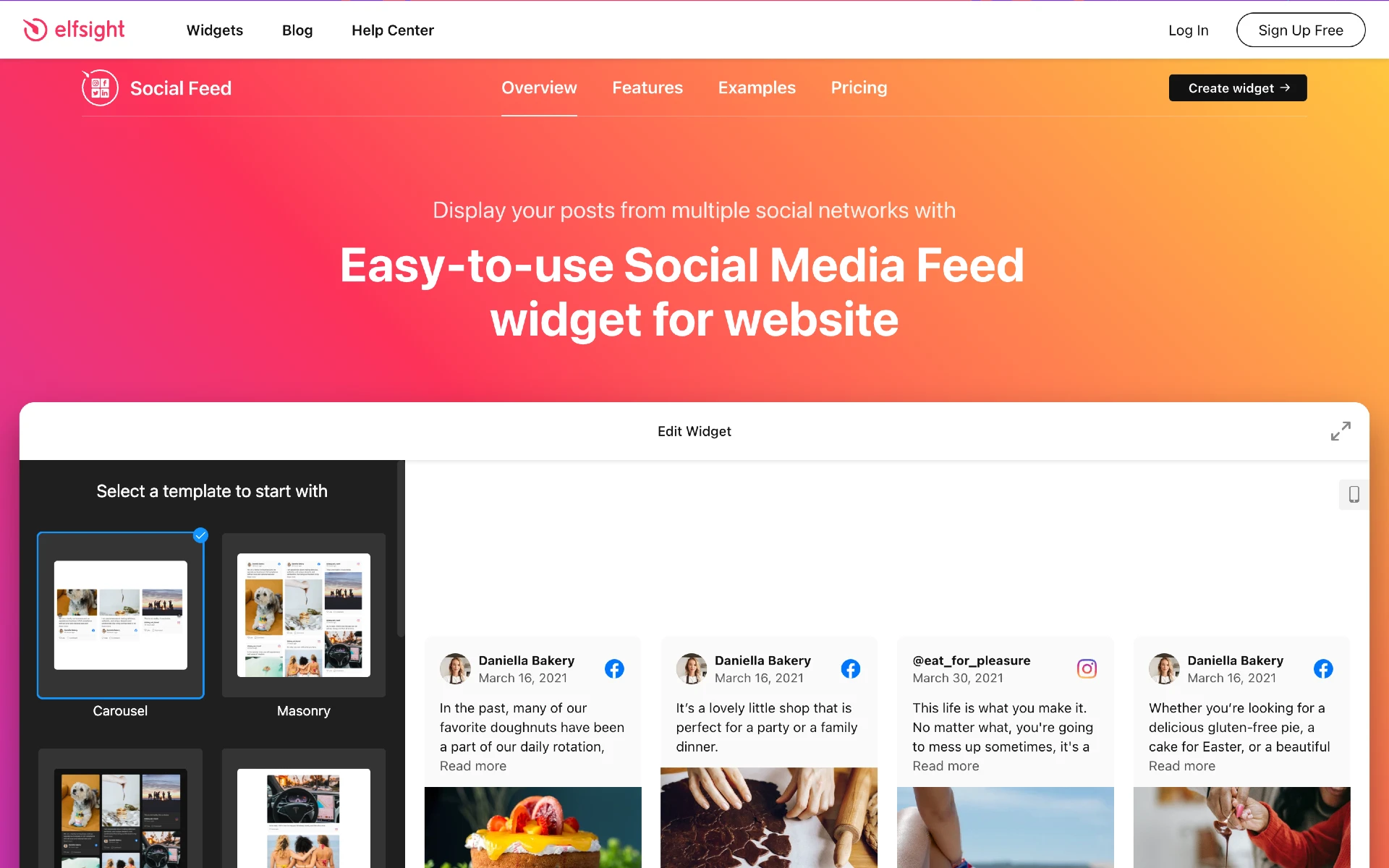Click the Examples menu item
This screenshot has width=1389, height=868.
click(756, 87)
